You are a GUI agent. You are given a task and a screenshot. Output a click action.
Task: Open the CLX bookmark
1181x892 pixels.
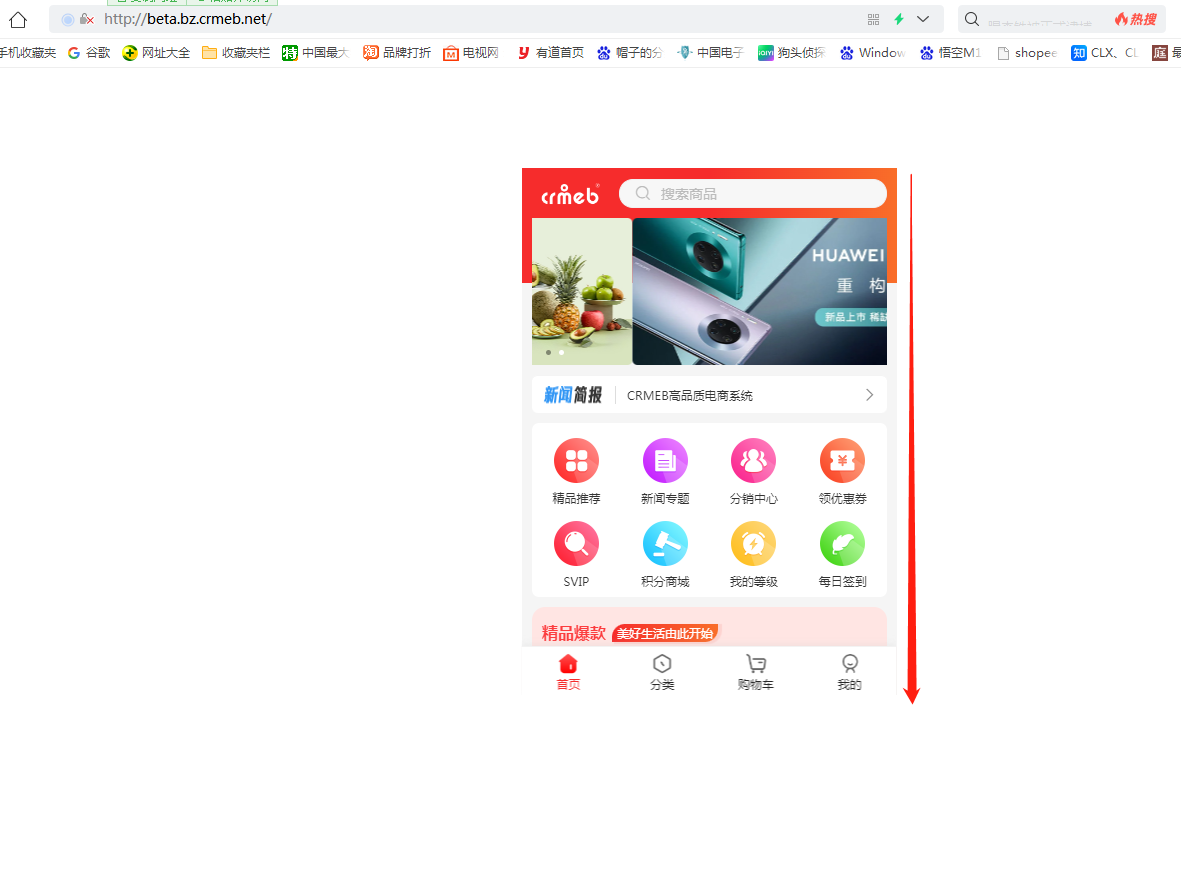pos(1104,53)
